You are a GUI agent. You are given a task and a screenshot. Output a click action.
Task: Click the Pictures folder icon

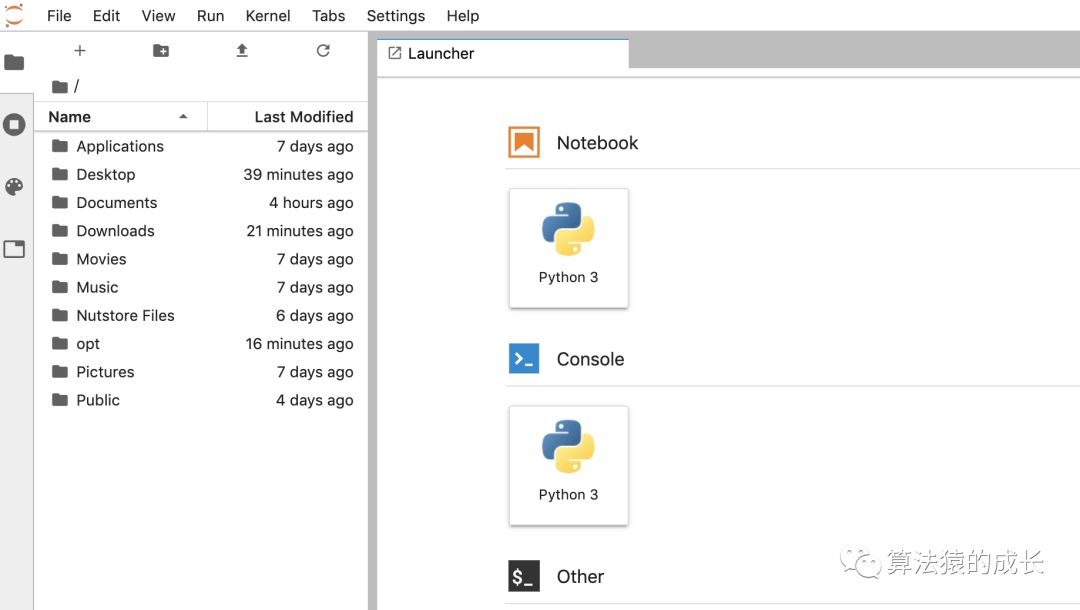[60, 372]
